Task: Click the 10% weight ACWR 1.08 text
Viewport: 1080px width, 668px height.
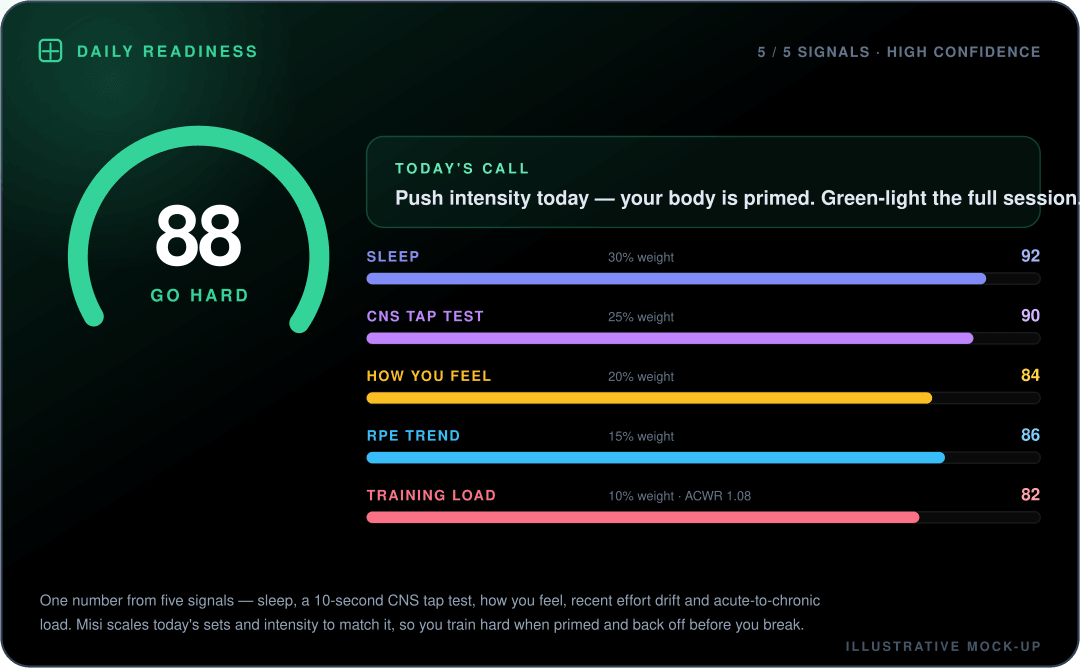Action: pos(679,496)
